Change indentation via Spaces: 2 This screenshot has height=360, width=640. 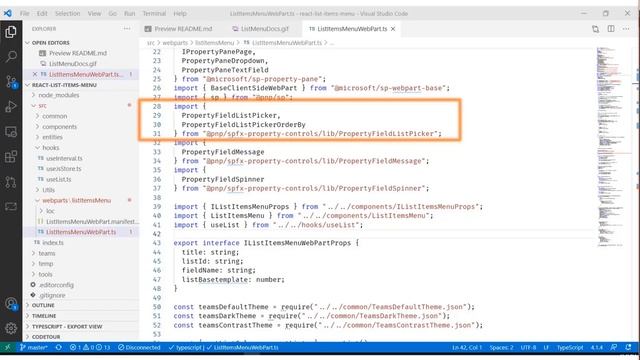coord(501,347)
